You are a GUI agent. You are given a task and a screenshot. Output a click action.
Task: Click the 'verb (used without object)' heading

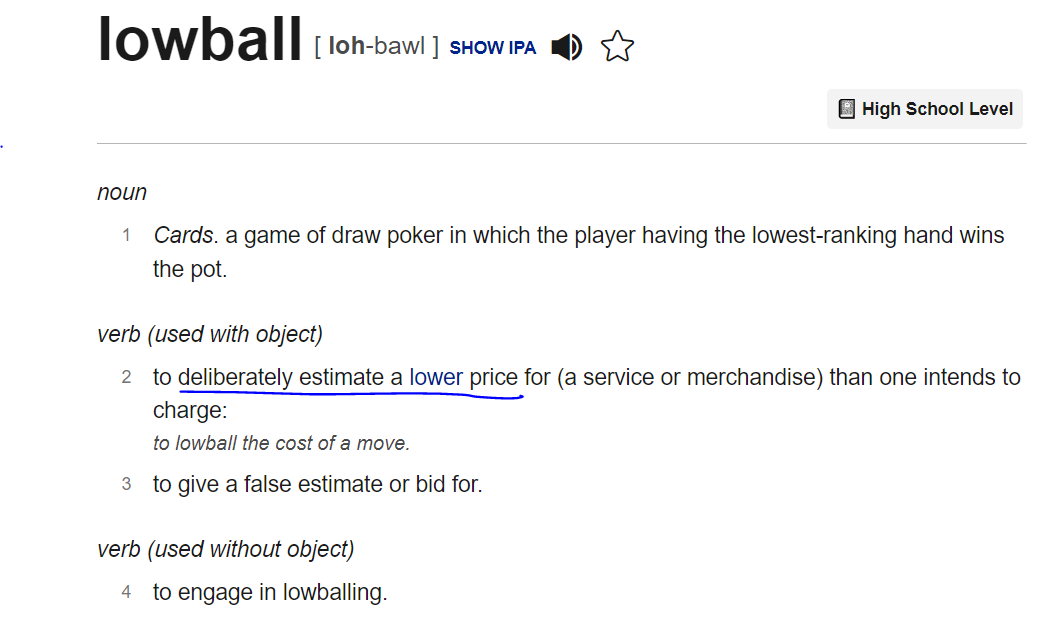[x=226, y=549]
